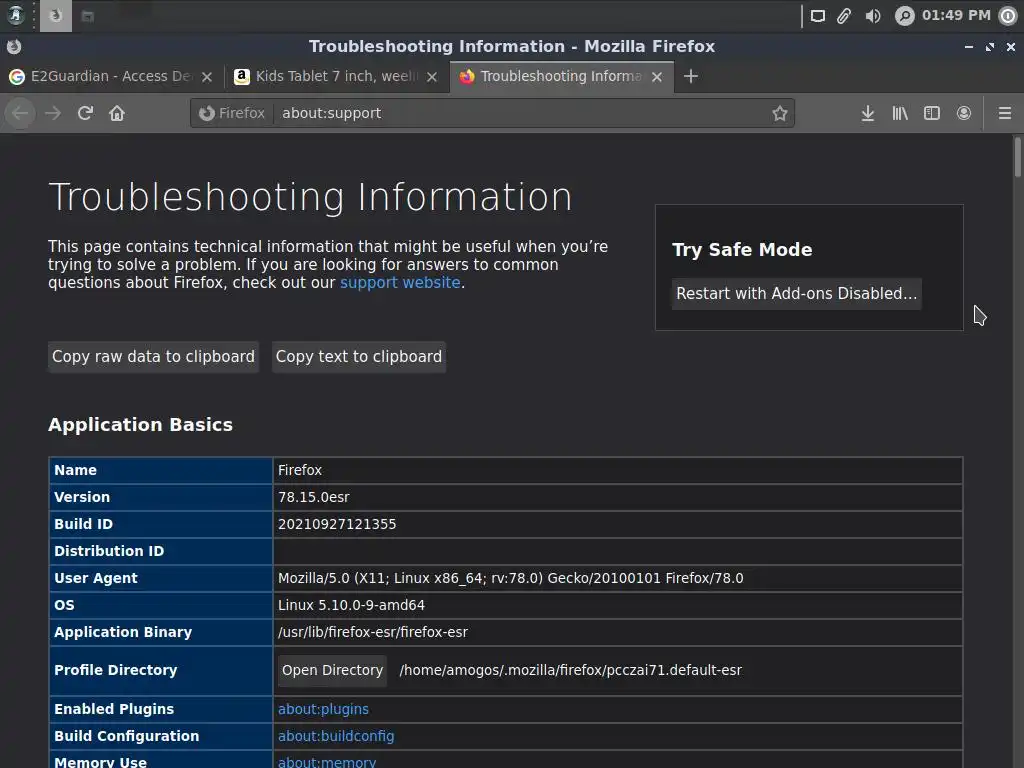This screenshot has height=768, width=1024.
Task: Click Copy text to clipboard
Action: click(x=358, y=357)
